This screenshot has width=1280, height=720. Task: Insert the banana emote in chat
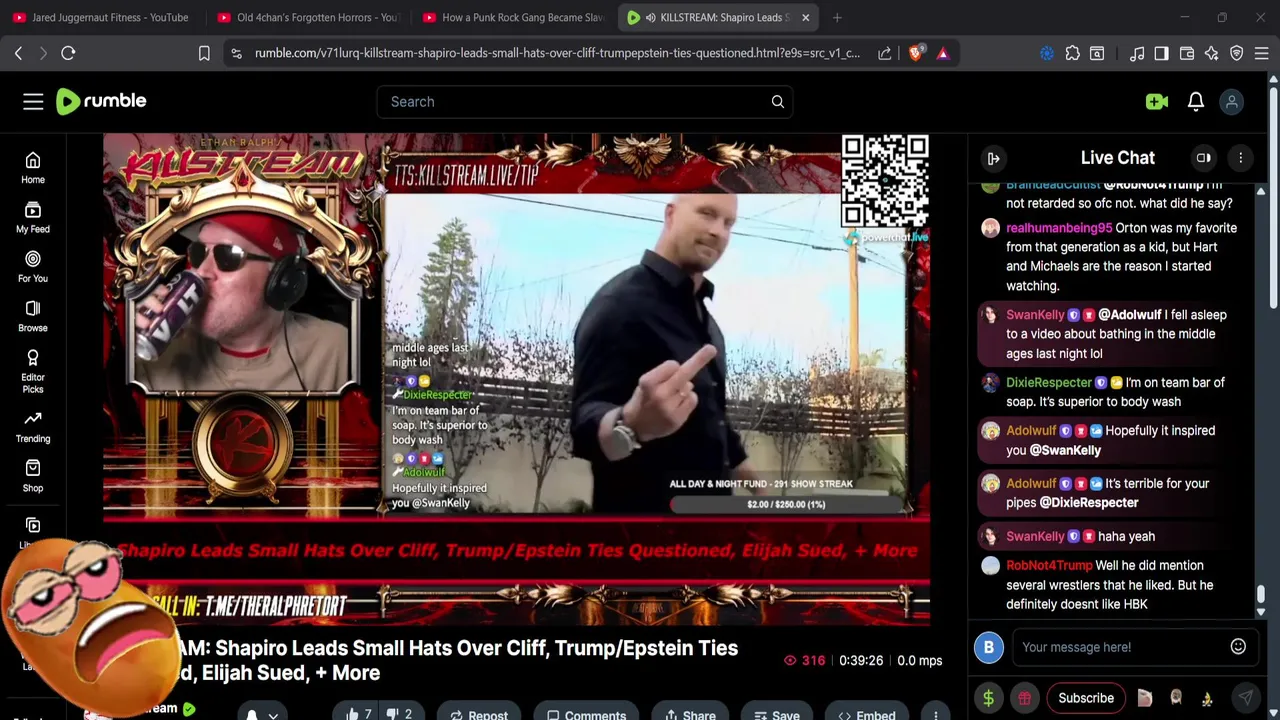(x=1207, y=698)
